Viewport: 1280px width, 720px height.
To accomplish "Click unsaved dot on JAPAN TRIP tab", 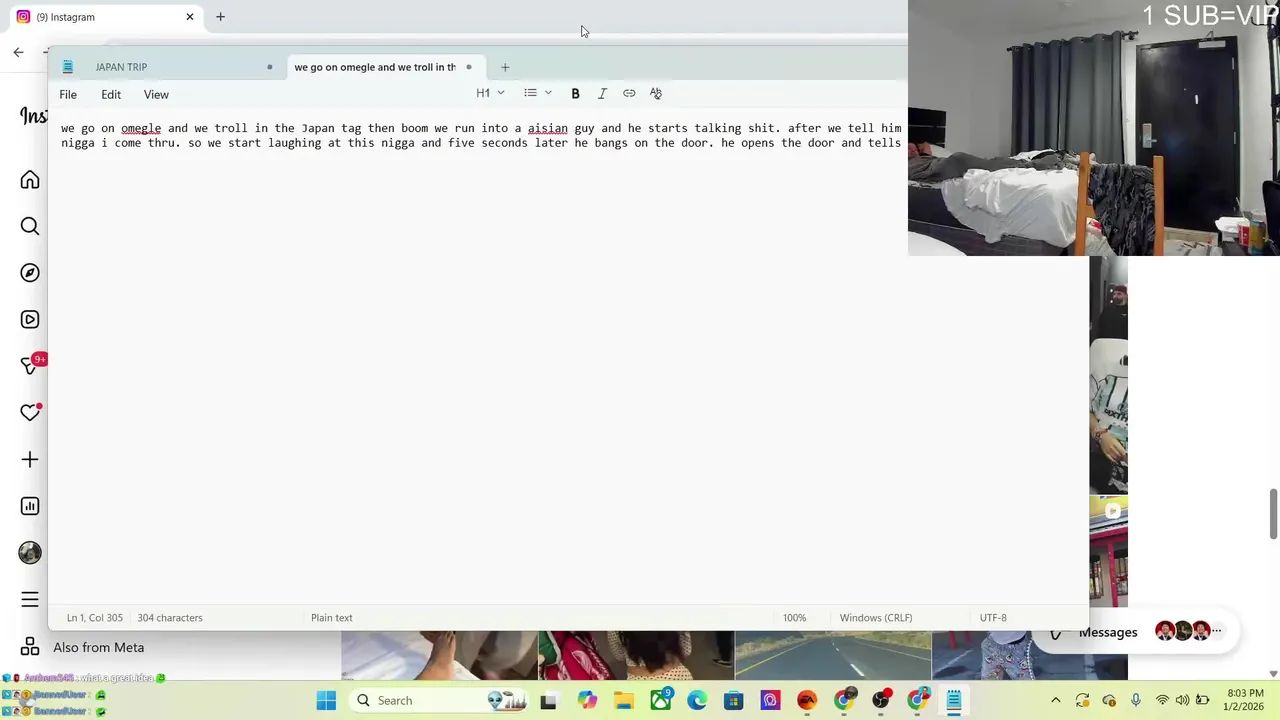I will 269,67.
